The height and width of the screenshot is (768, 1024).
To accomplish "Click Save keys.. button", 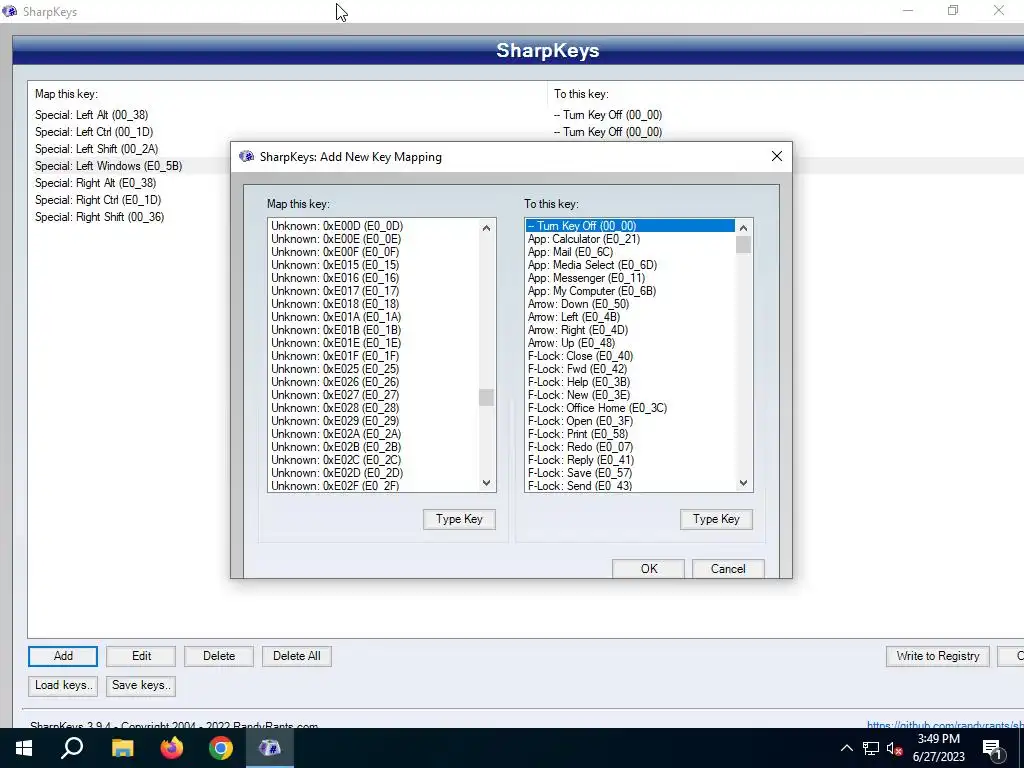I will (141, 685).
